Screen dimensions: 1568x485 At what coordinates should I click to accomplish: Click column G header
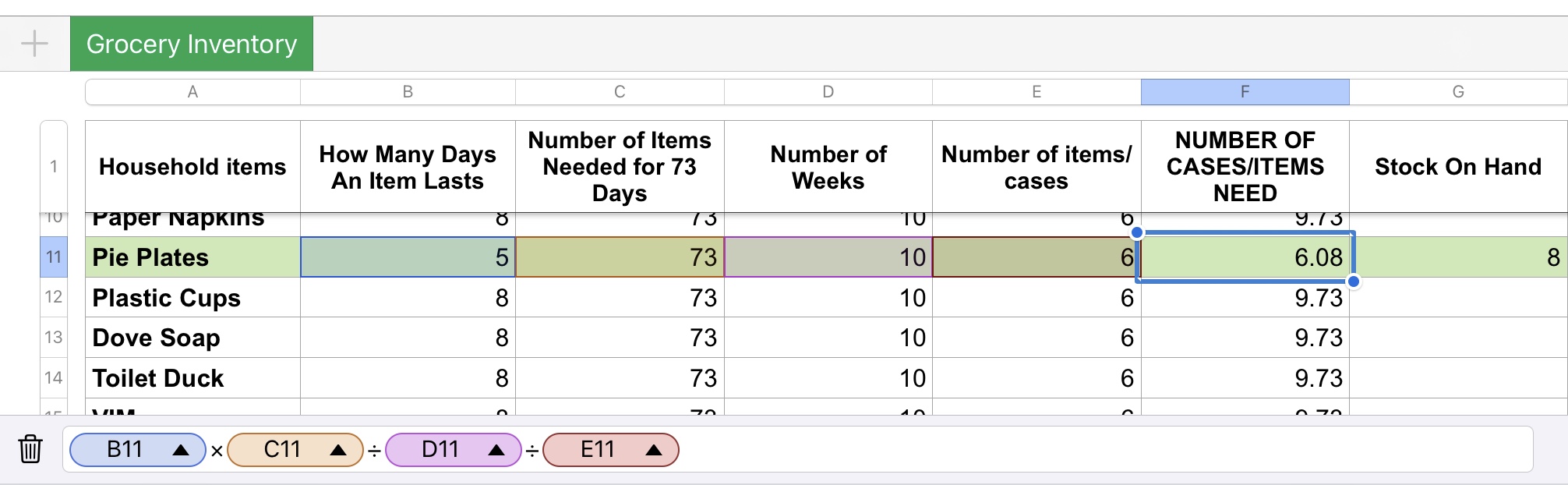(x=1457, y=92)
